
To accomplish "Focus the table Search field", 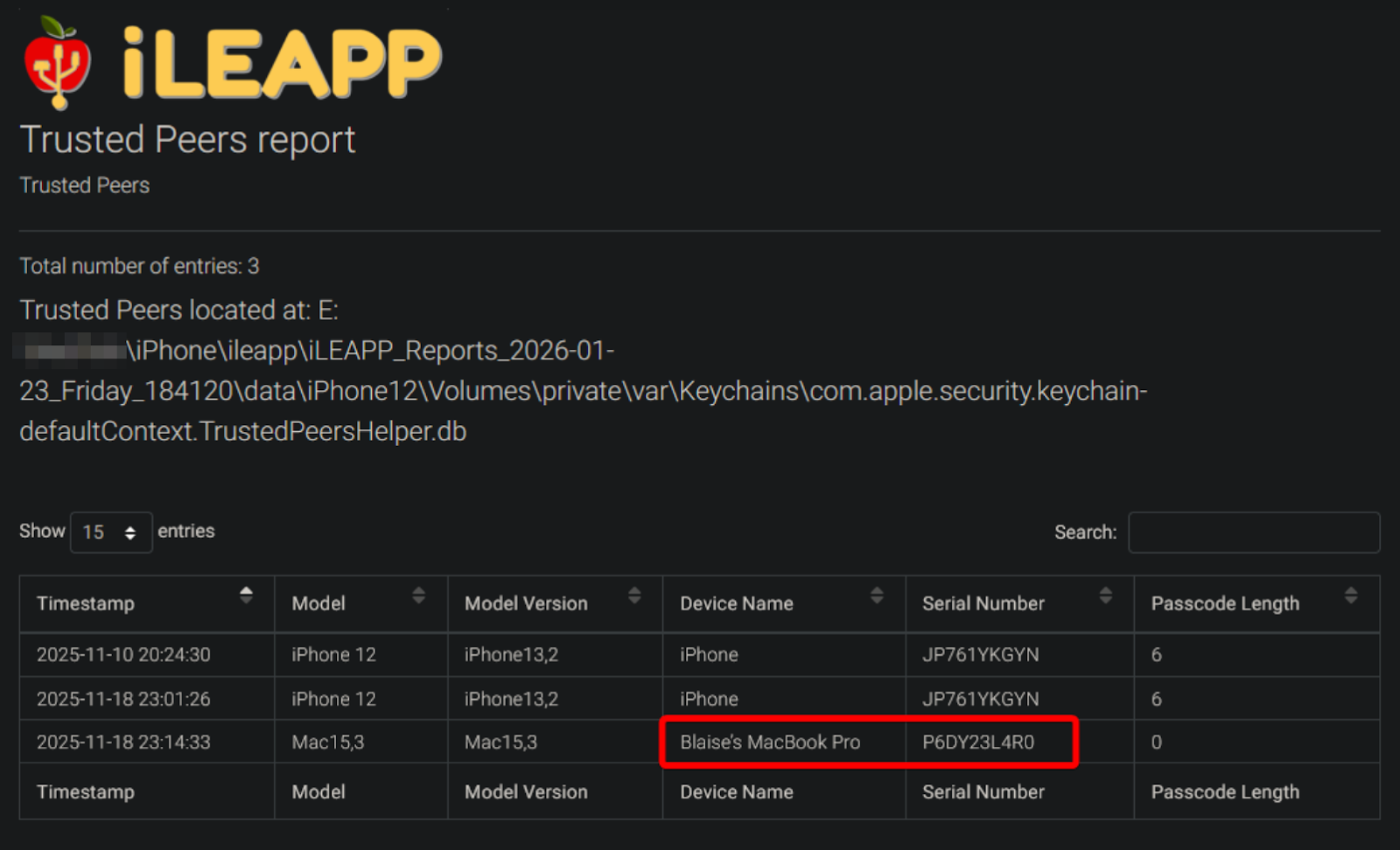I will pos(1254,533).
